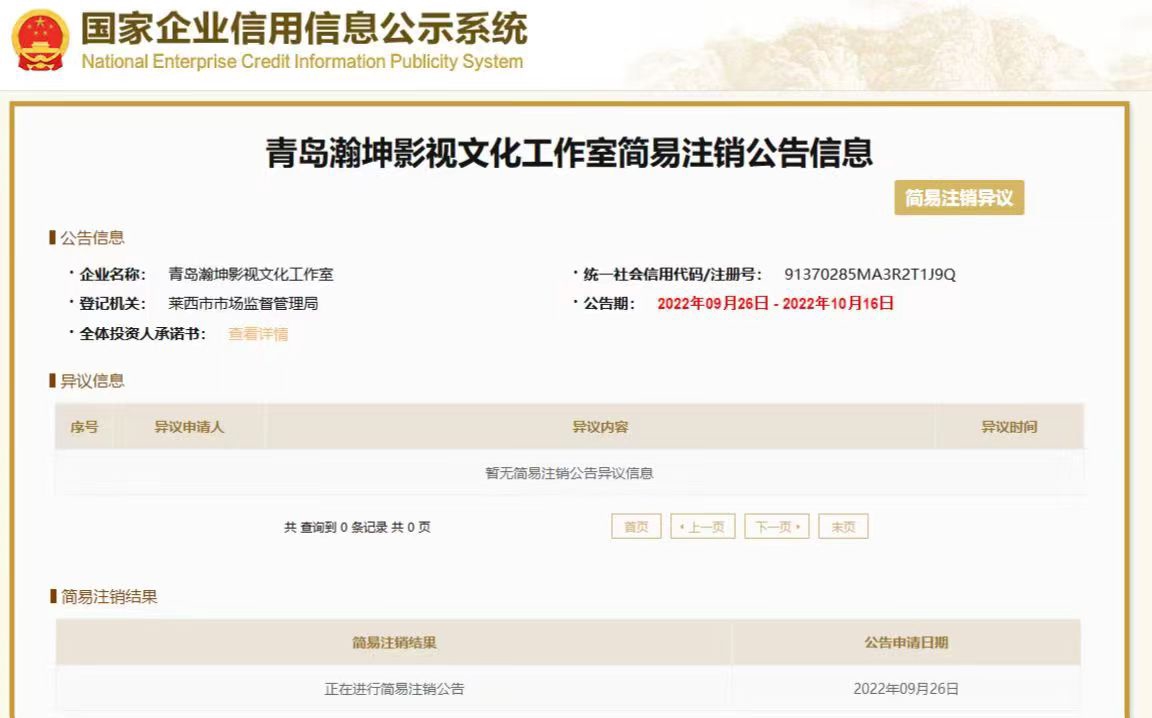Screen dimensions: 1152x718
Task: Click the National Enterprise Credit Information Publicity System subtitle
Action: [302, 61]
